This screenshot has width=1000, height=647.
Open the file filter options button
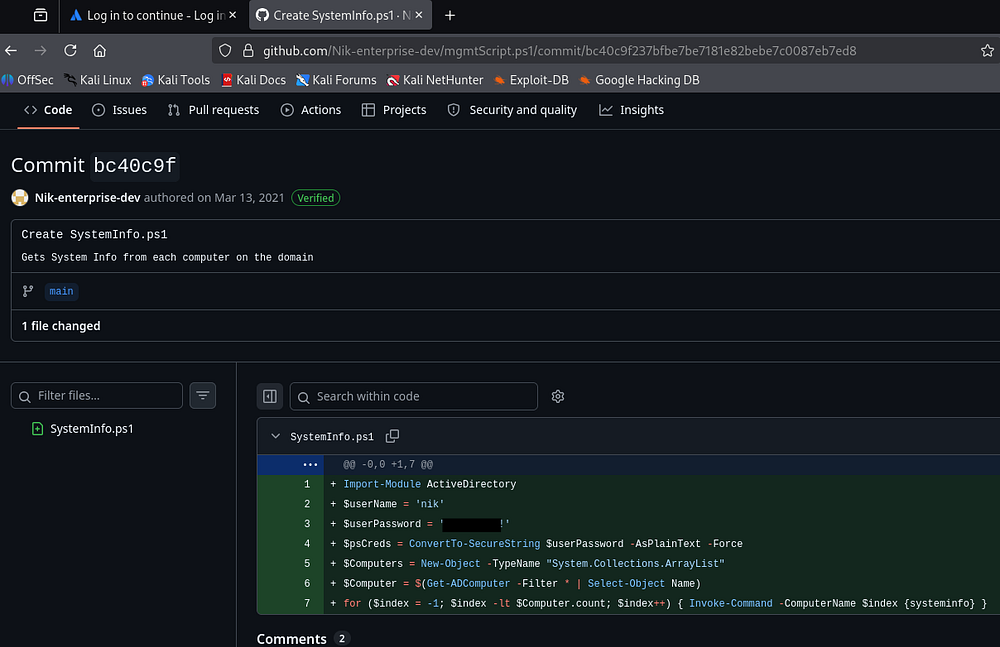pyautogui.click(x=203, y=396)
